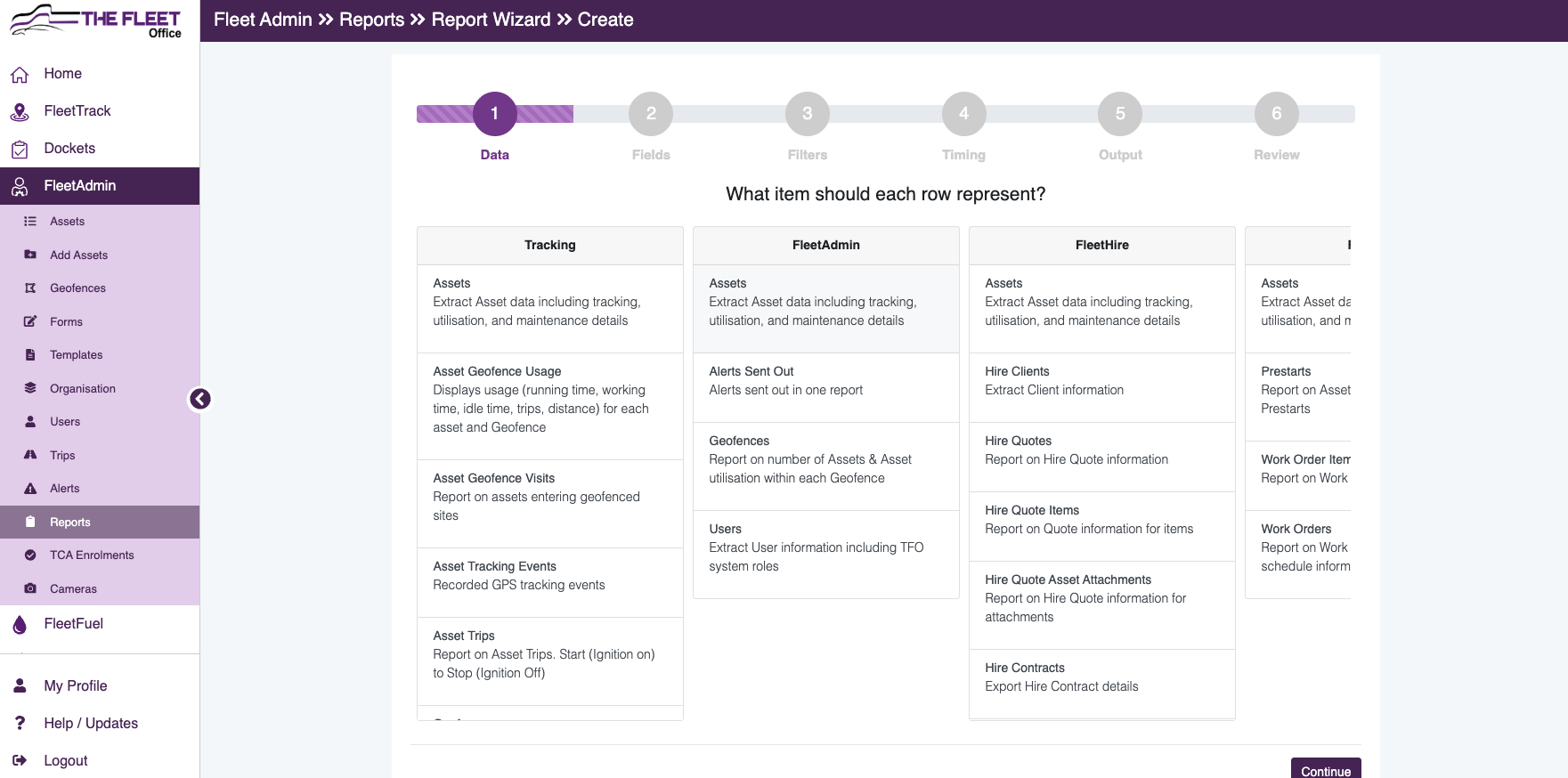
Task: Jump to step 4 Timing circle
Action: click(964, 114)
